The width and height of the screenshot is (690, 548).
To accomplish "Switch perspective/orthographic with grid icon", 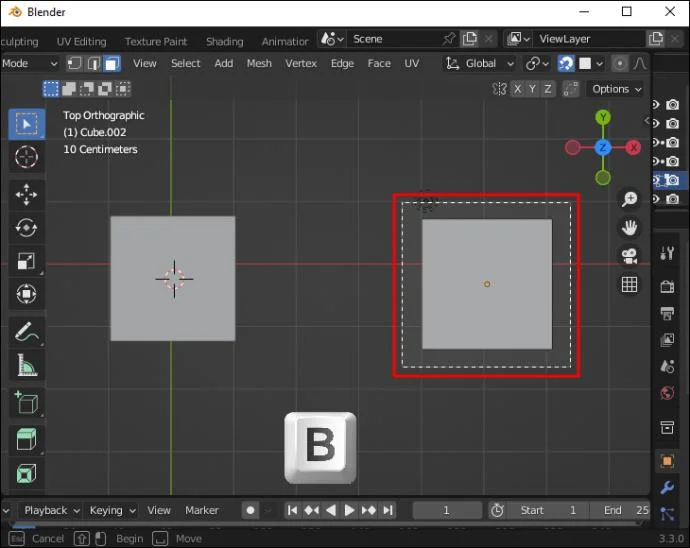I will coord(629,285).
